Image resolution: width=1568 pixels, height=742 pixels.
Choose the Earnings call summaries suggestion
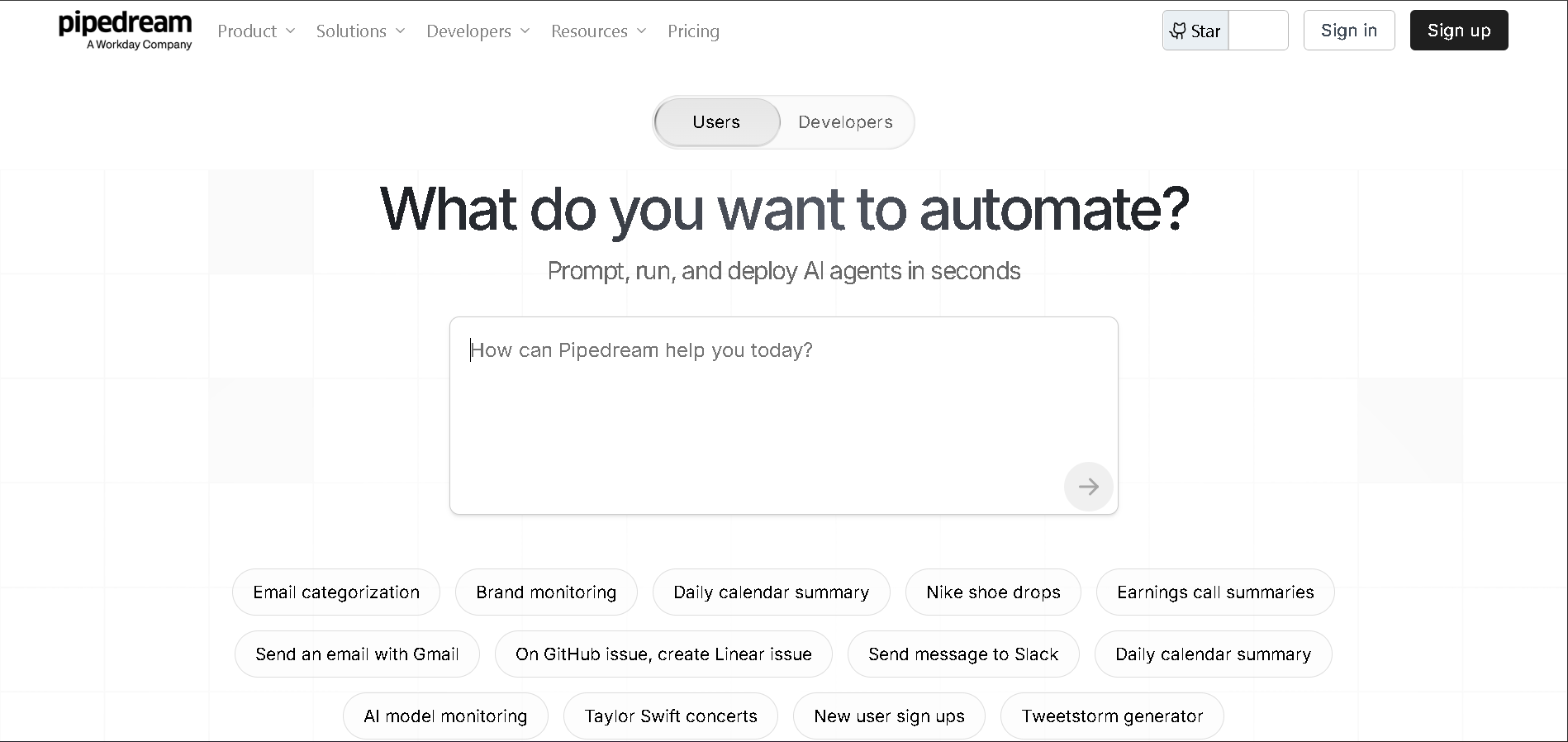1215,592
